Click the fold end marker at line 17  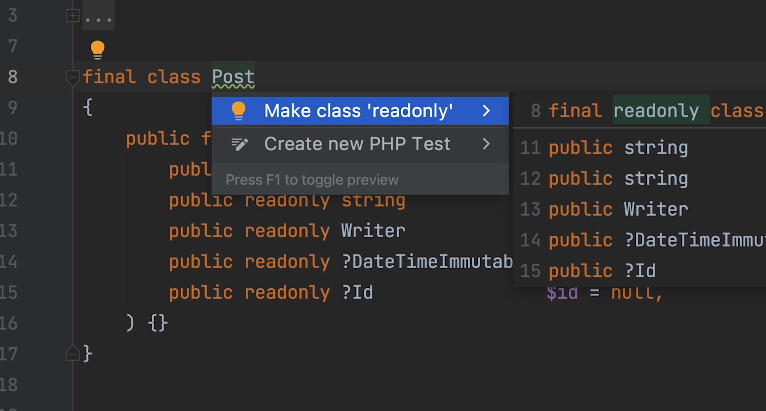(x=72, y=354)
